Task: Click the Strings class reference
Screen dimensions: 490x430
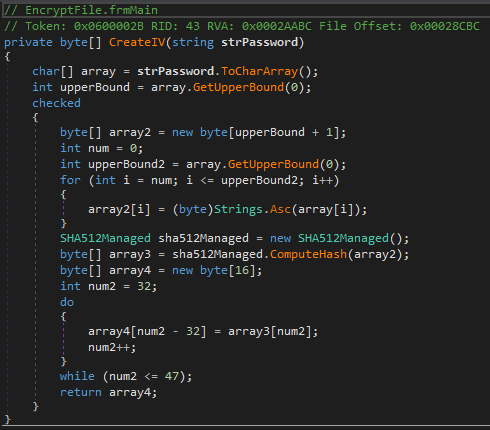Action: [238, 209]
